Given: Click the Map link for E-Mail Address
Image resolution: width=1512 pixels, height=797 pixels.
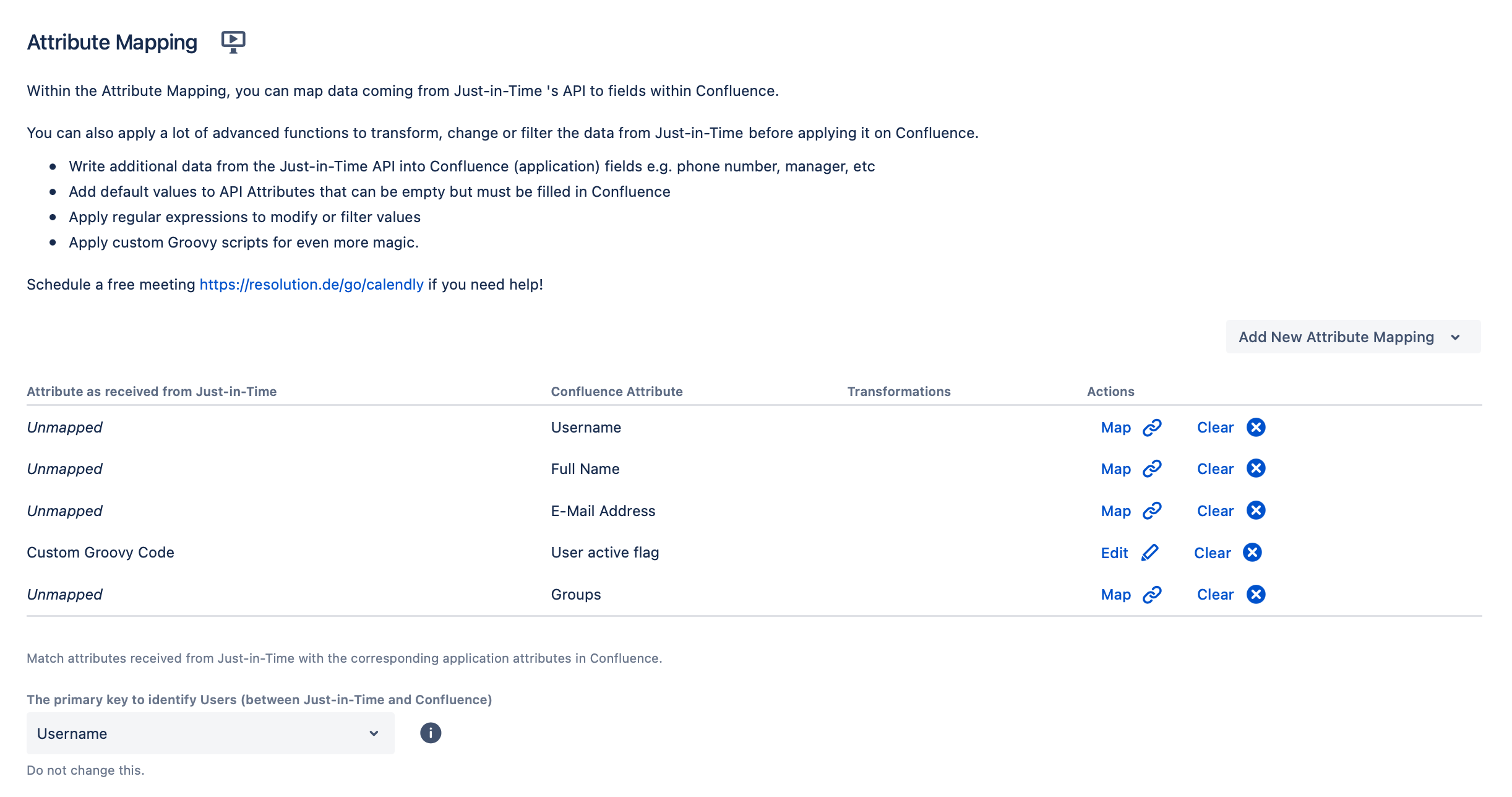Looking at the screenshot, I should [1115, 511].
